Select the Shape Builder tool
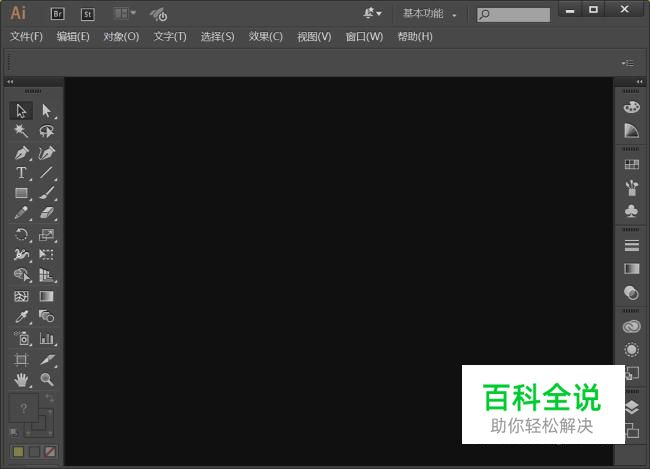This screenshot has height=469, width=650. (x=21, y=275)
